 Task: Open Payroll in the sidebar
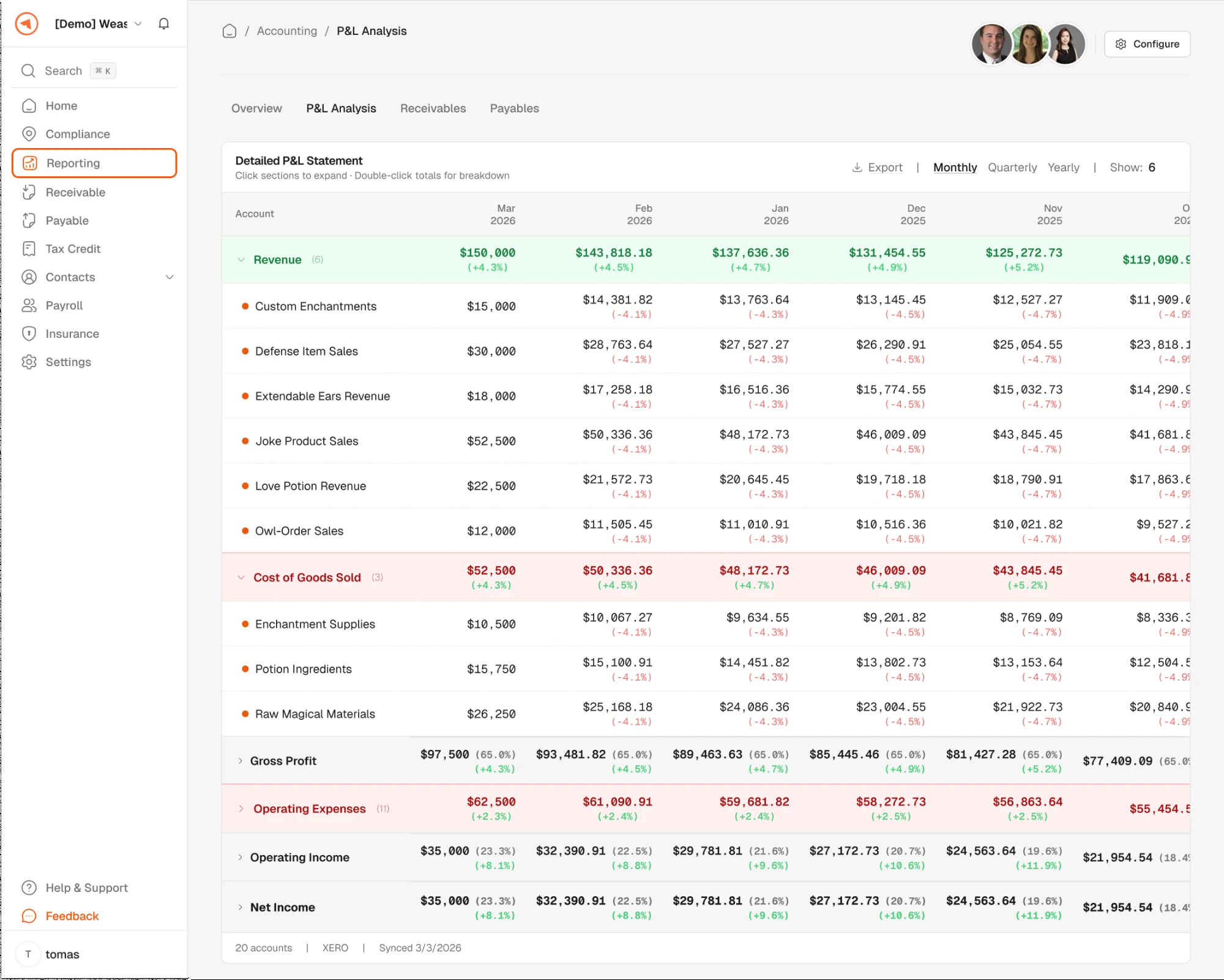(94, 305)
